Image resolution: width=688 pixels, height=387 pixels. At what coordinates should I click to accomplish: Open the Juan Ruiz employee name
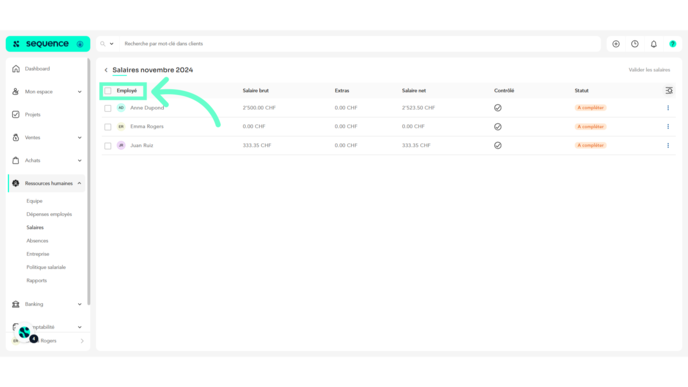(142, 145)
